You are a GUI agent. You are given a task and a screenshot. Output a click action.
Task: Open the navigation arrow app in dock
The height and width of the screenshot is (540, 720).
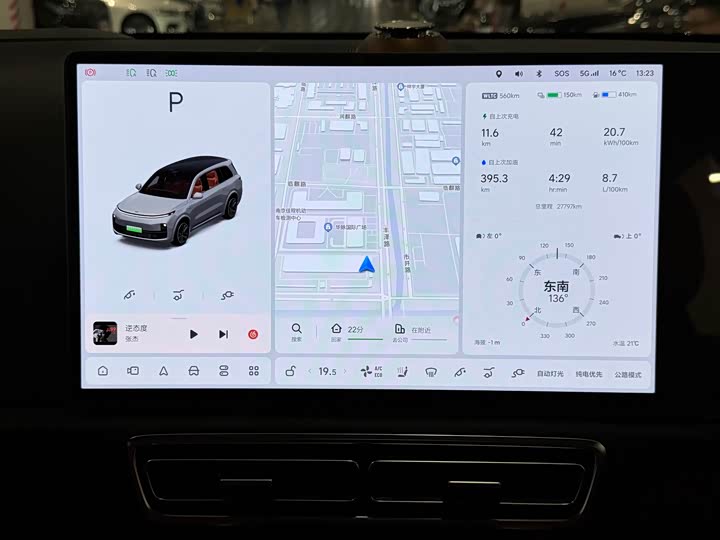click(163, 371)
